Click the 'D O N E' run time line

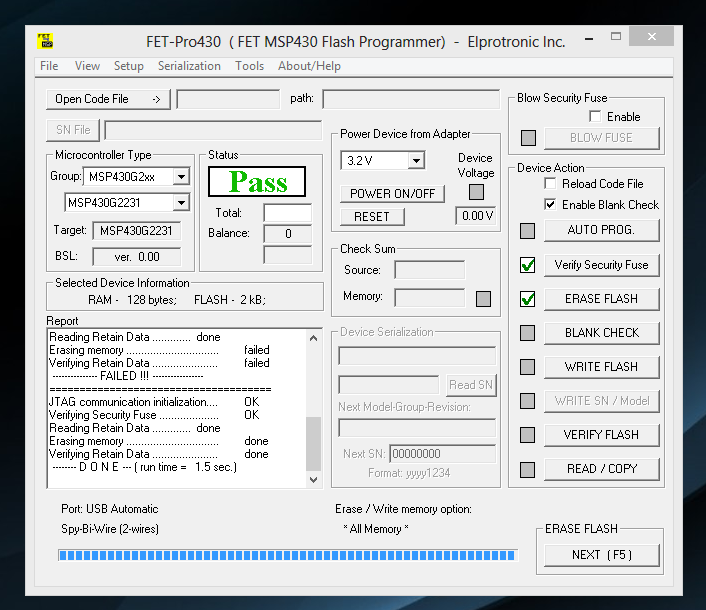pos(145,467)
